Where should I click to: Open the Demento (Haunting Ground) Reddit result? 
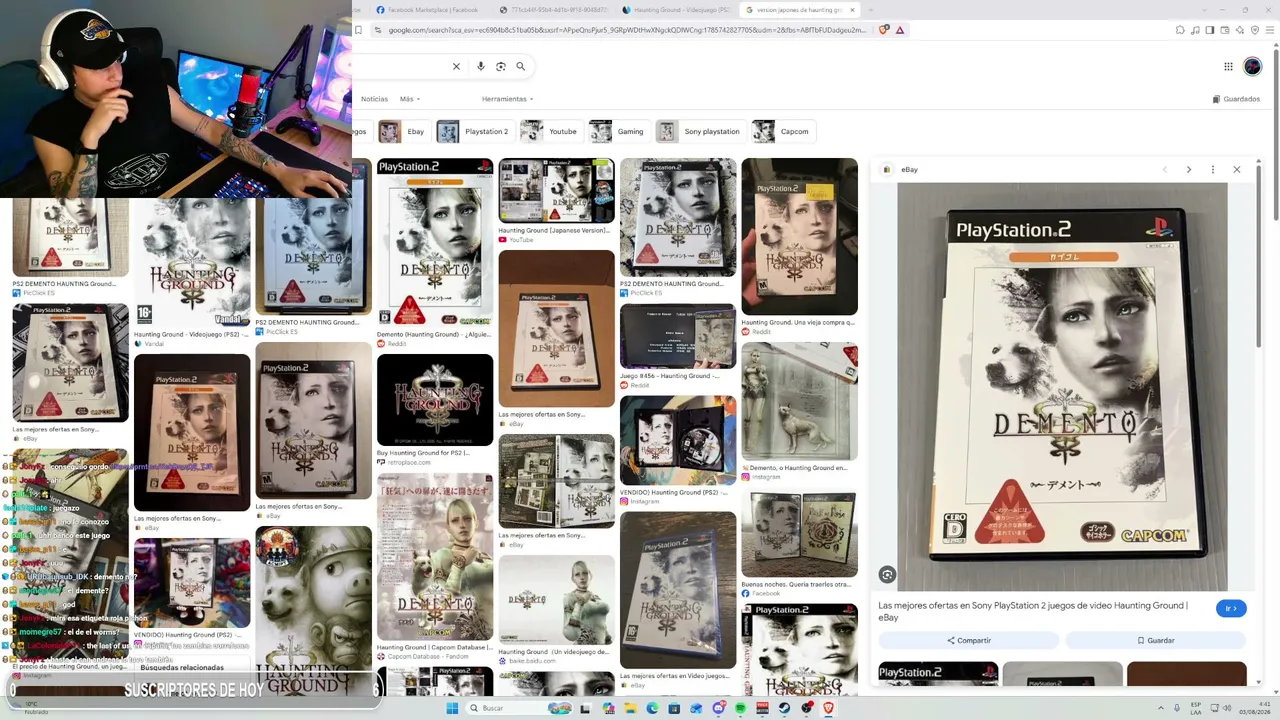click(435, 241)
